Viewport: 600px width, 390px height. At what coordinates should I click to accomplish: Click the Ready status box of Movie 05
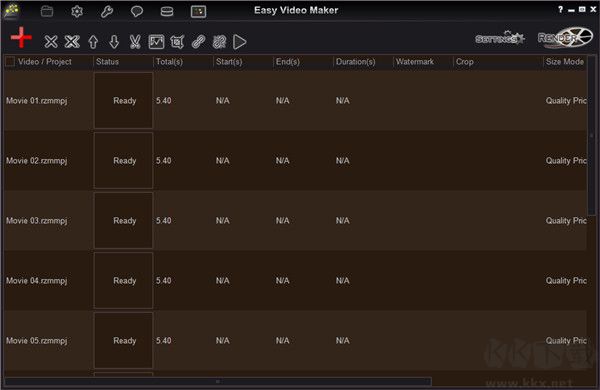tap(124, 341)
